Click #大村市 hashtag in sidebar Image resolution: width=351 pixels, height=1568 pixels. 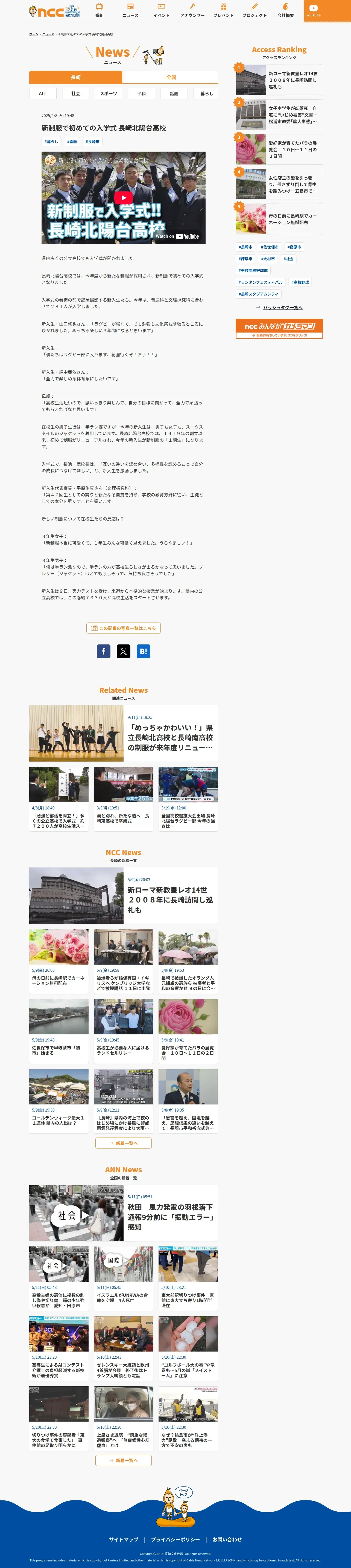pyautogui.click(x=268, y=259)
